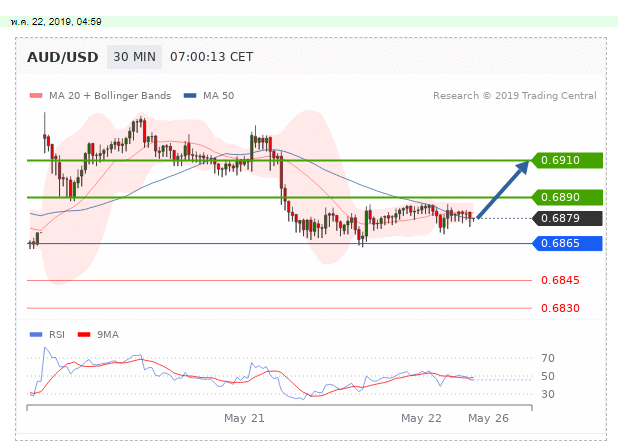Click the 9MA legend label
The image size is (618, 447).
(x=108, y=335)
